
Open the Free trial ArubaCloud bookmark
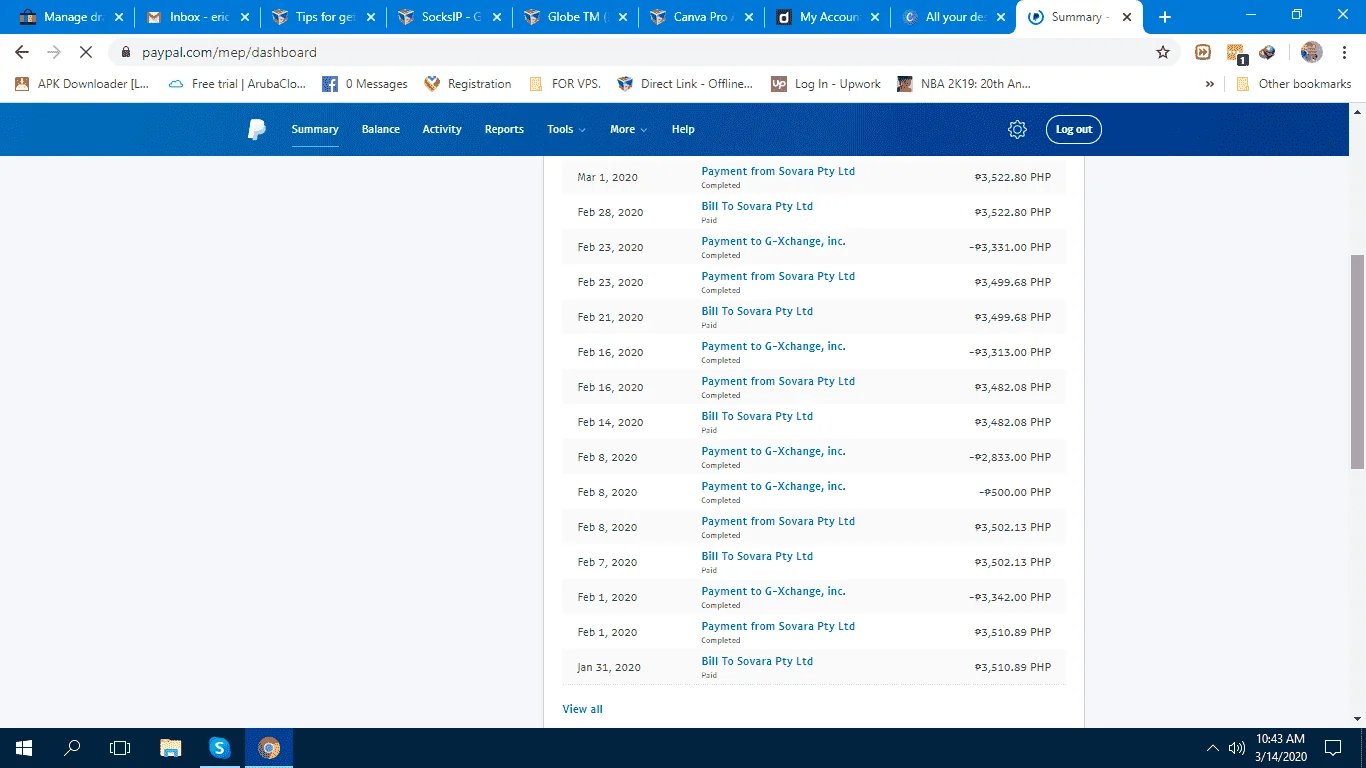tap(238, 84)
